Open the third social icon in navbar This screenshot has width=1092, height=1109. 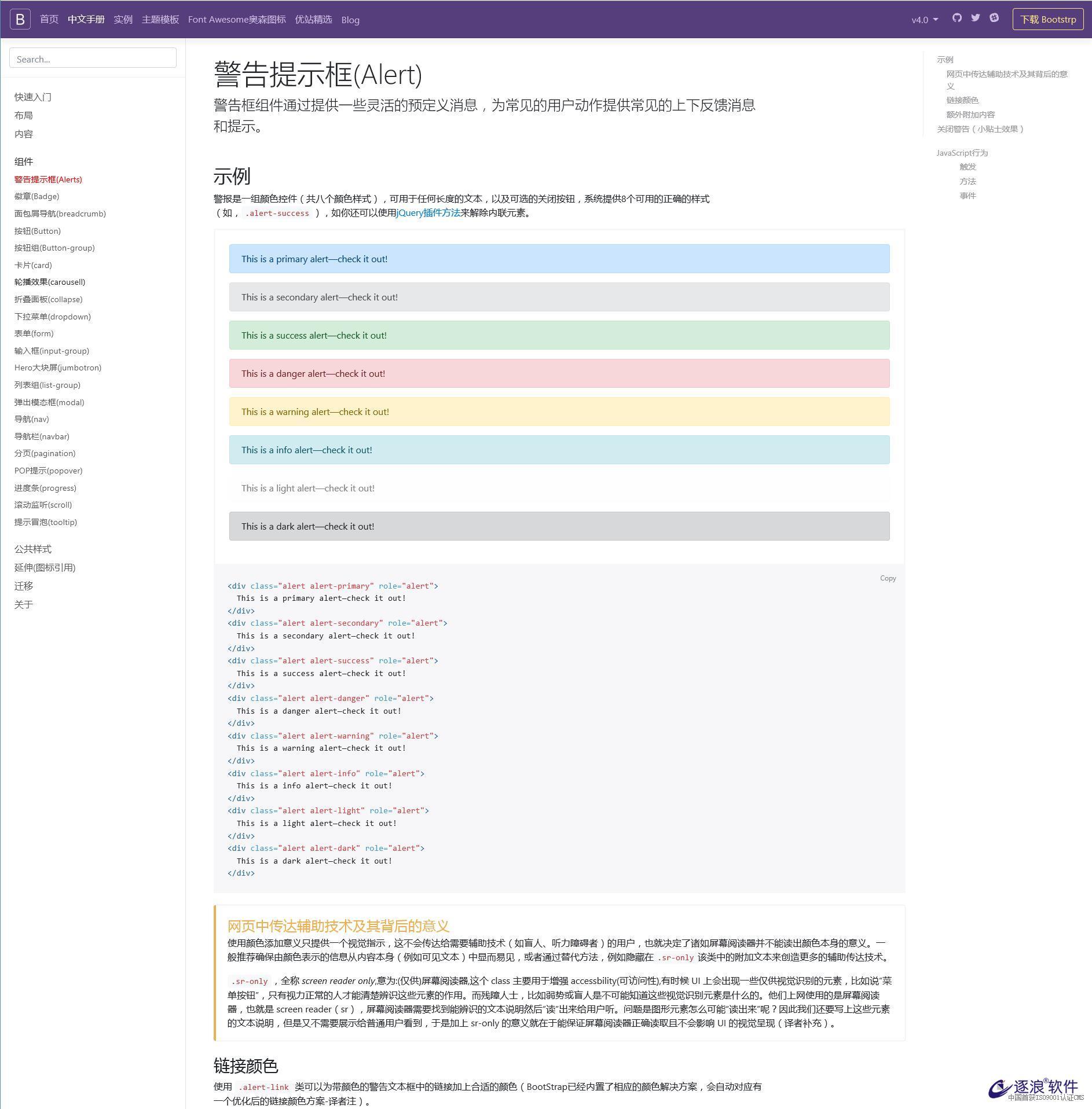994,18
